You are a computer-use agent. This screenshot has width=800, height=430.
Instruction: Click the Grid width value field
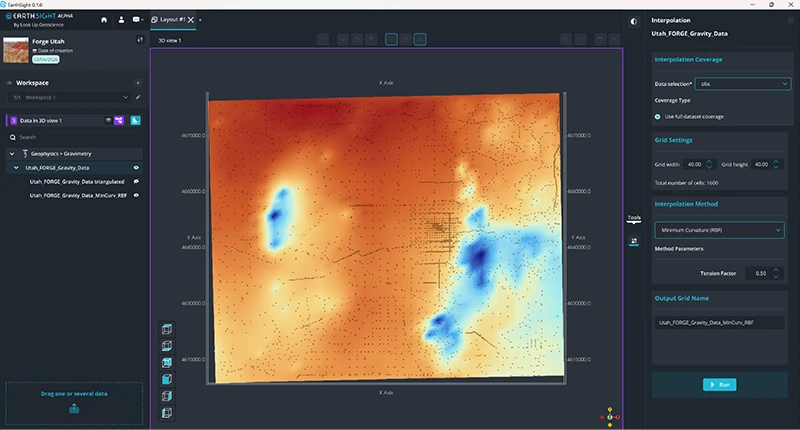pos(694,164)
